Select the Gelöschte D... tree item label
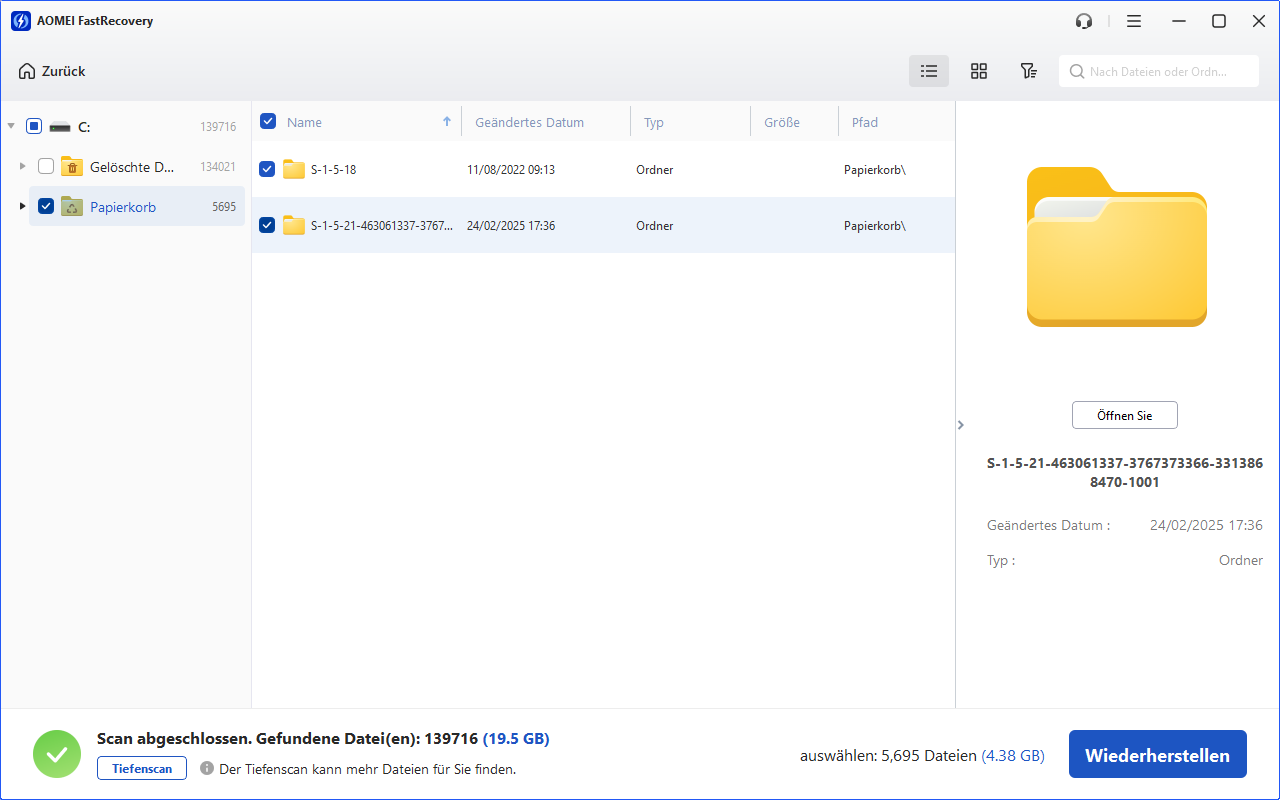This screenshot has height=800, width=1280. coord(132,167)
